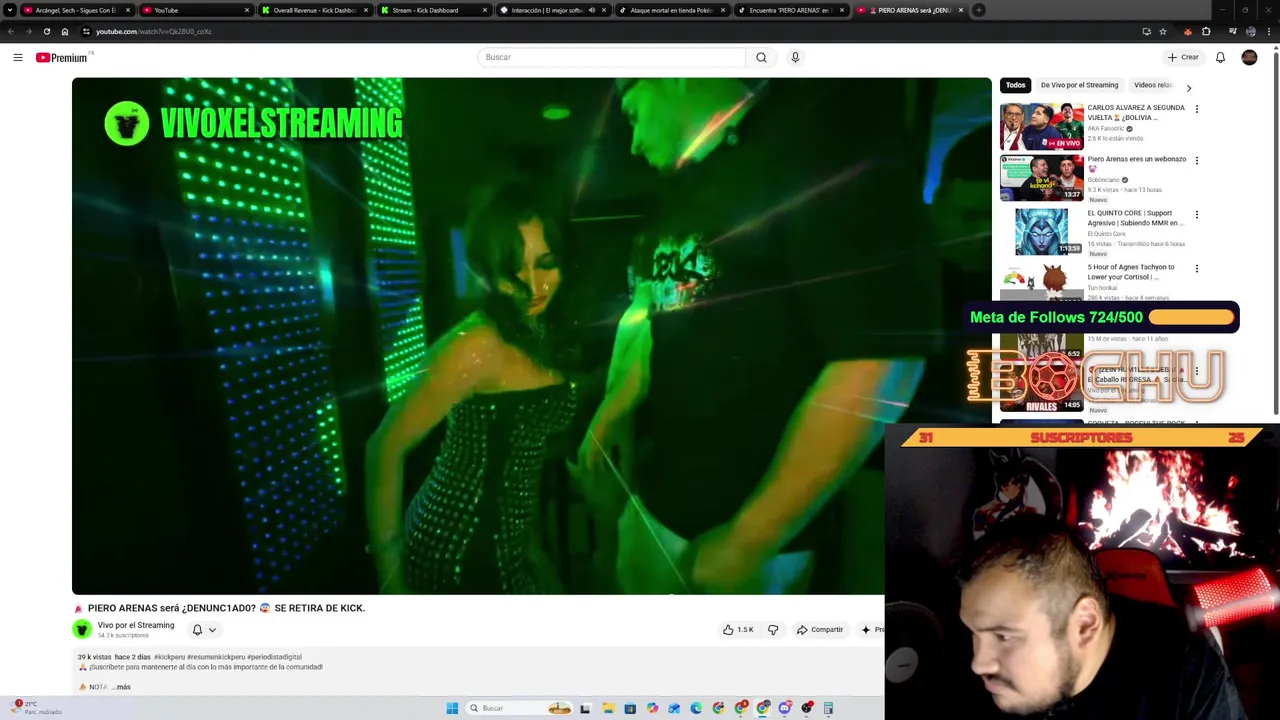
Task: Click the main video player
Action: point(531,336)
